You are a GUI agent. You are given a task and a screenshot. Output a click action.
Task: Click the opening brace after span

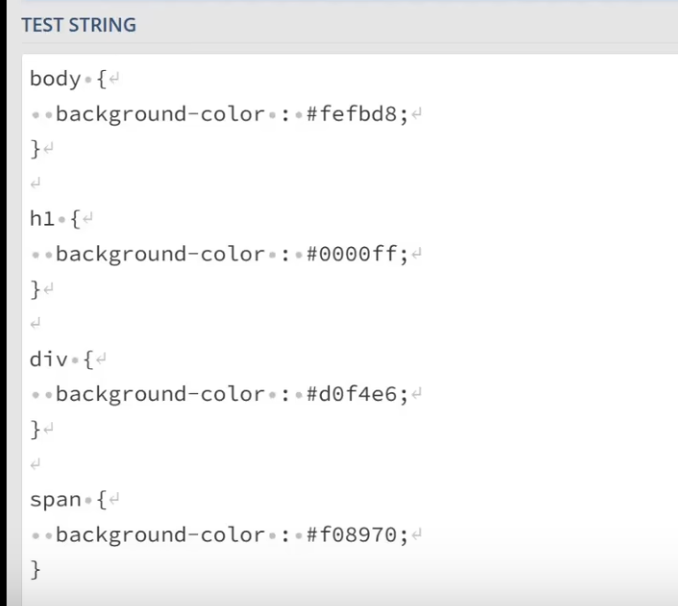[101, 498]
